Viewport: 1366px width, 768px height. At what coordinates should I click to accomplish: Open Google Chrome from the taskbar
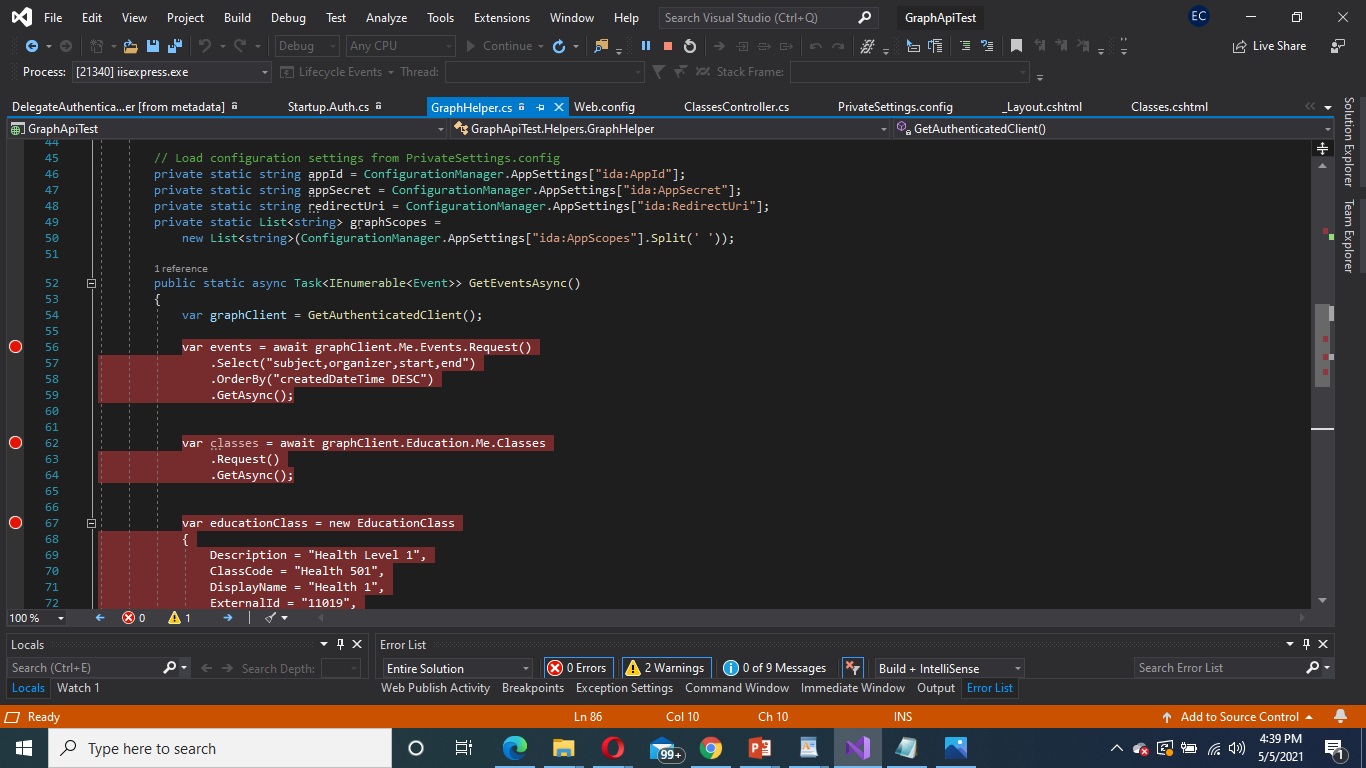click(x=711, y=748)
